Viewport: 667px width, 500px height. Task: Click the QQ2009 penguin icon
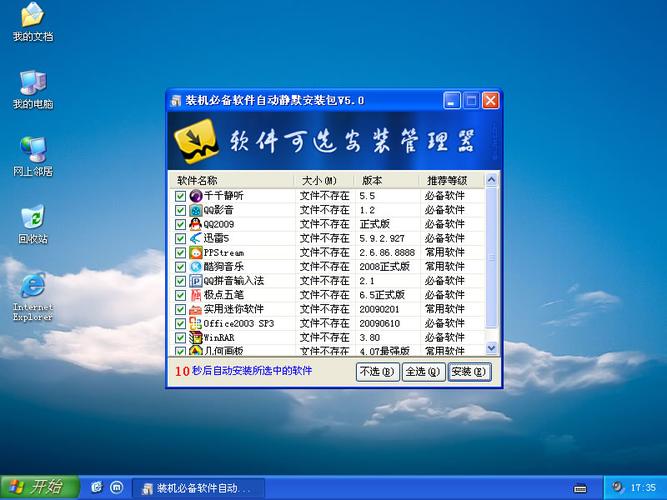(x=196, y=224)
